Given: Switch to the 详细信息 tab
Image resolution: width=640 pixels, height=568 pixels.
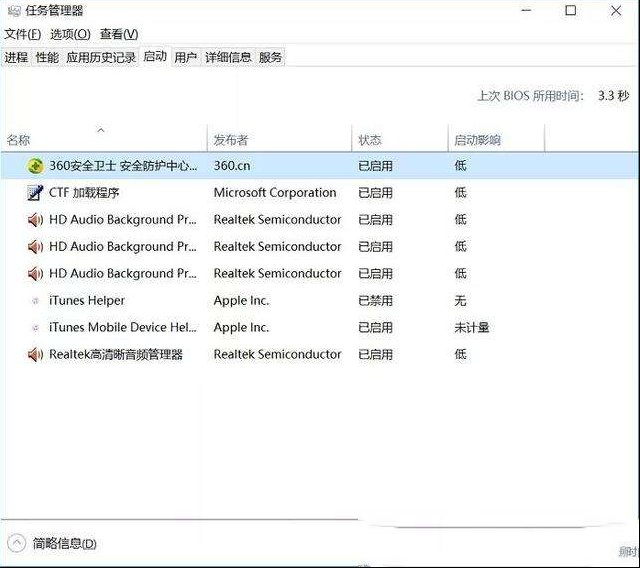Looking at the screenshot, I should 228,57.
